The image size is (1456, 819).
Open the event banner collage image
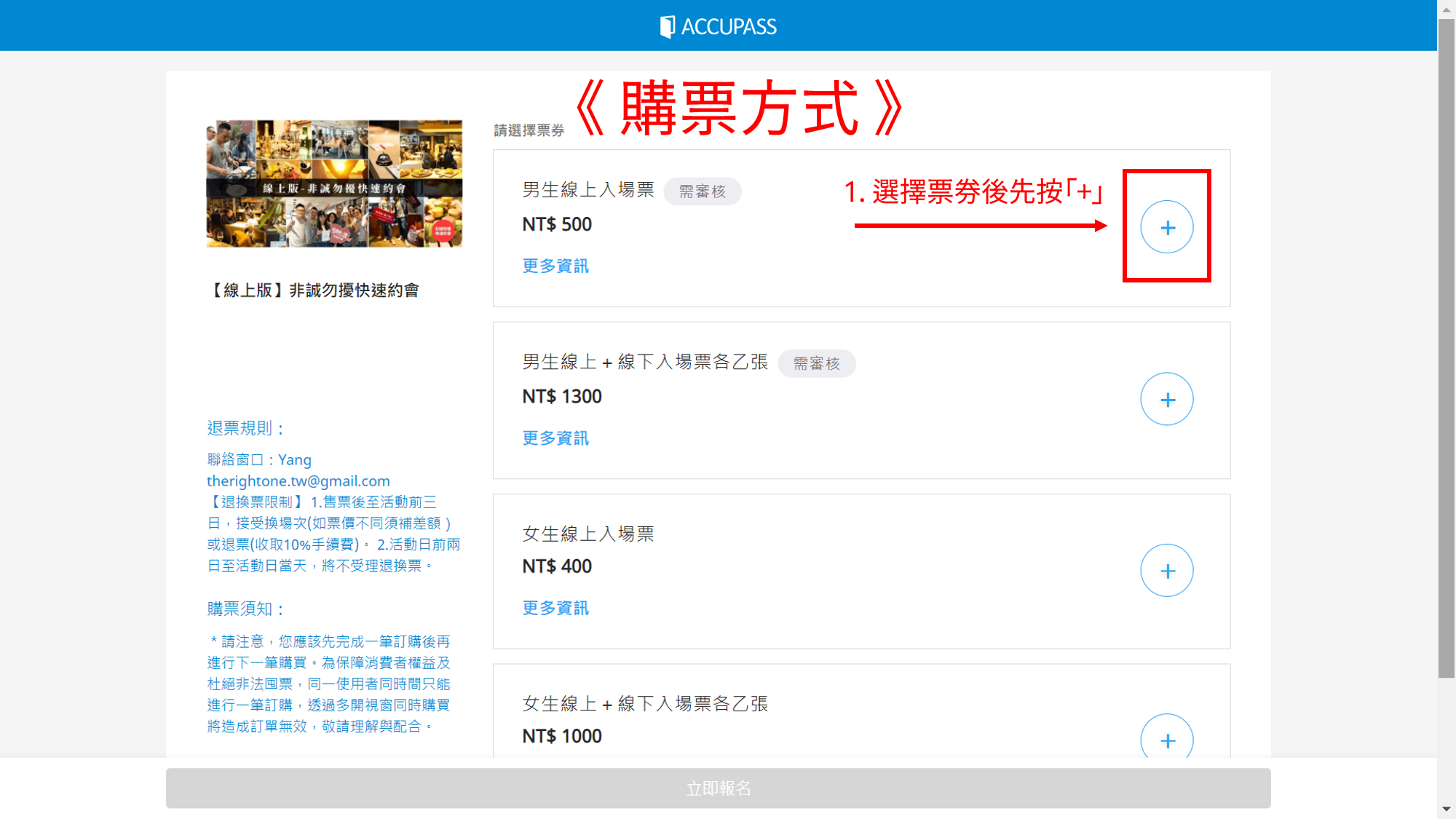(x=334, y=183)
